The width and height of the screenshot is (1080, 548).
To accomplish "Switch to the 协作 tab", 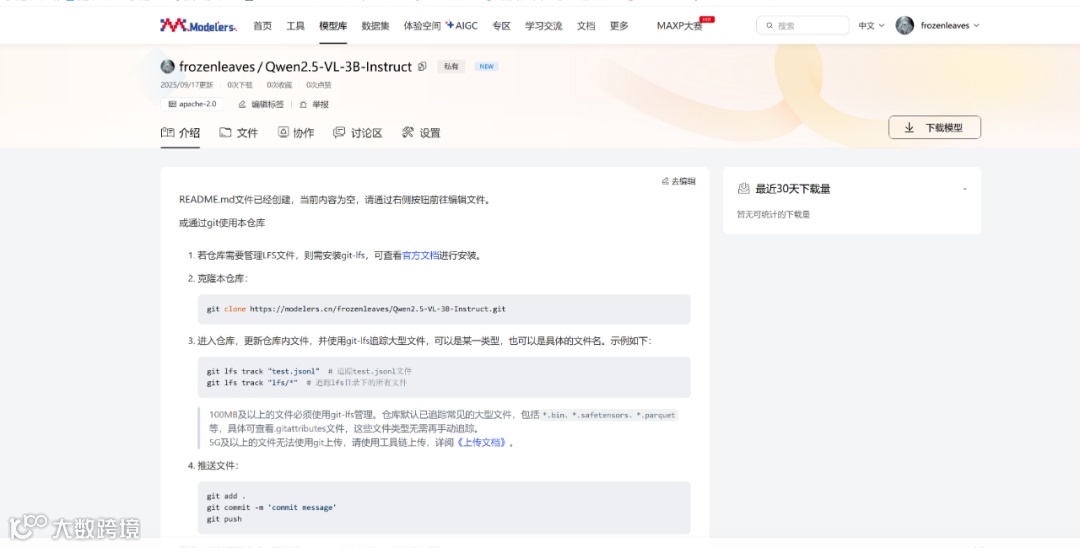I will click(296, 133).
